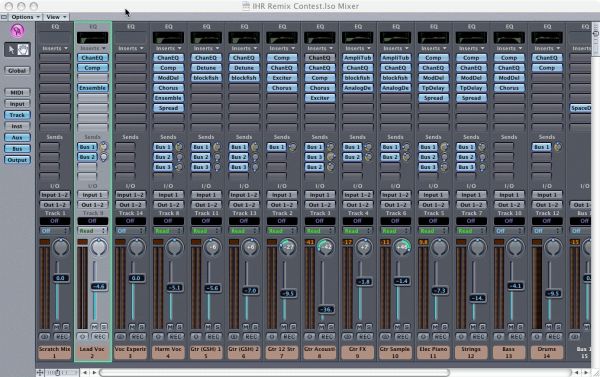Mute the Drums channel

(549, 326)
